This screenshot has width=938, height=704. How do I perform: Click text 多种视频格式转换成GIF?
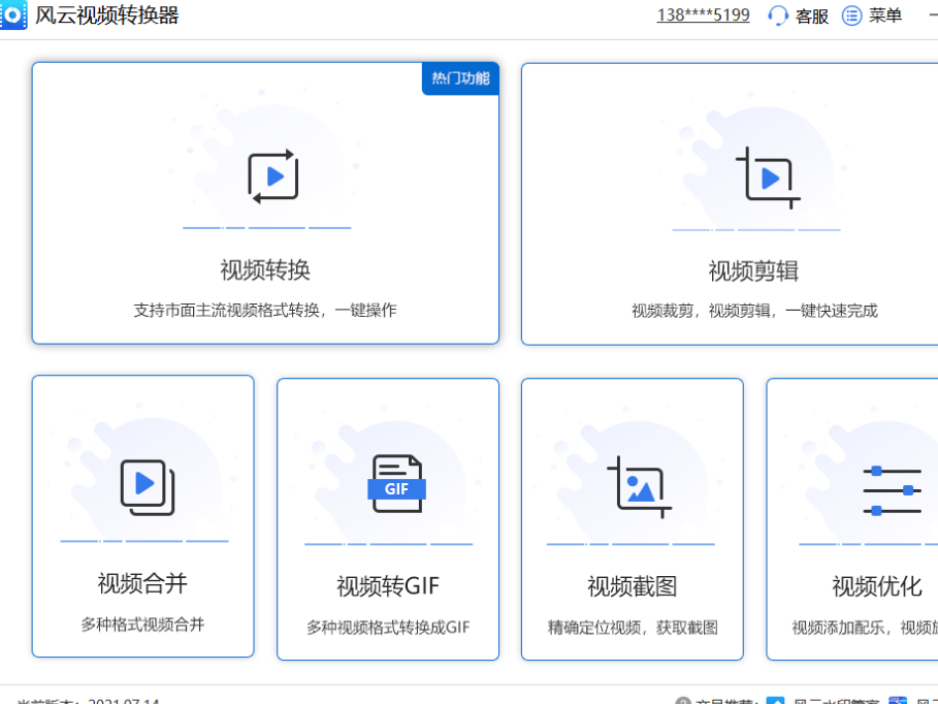point(388,627)
